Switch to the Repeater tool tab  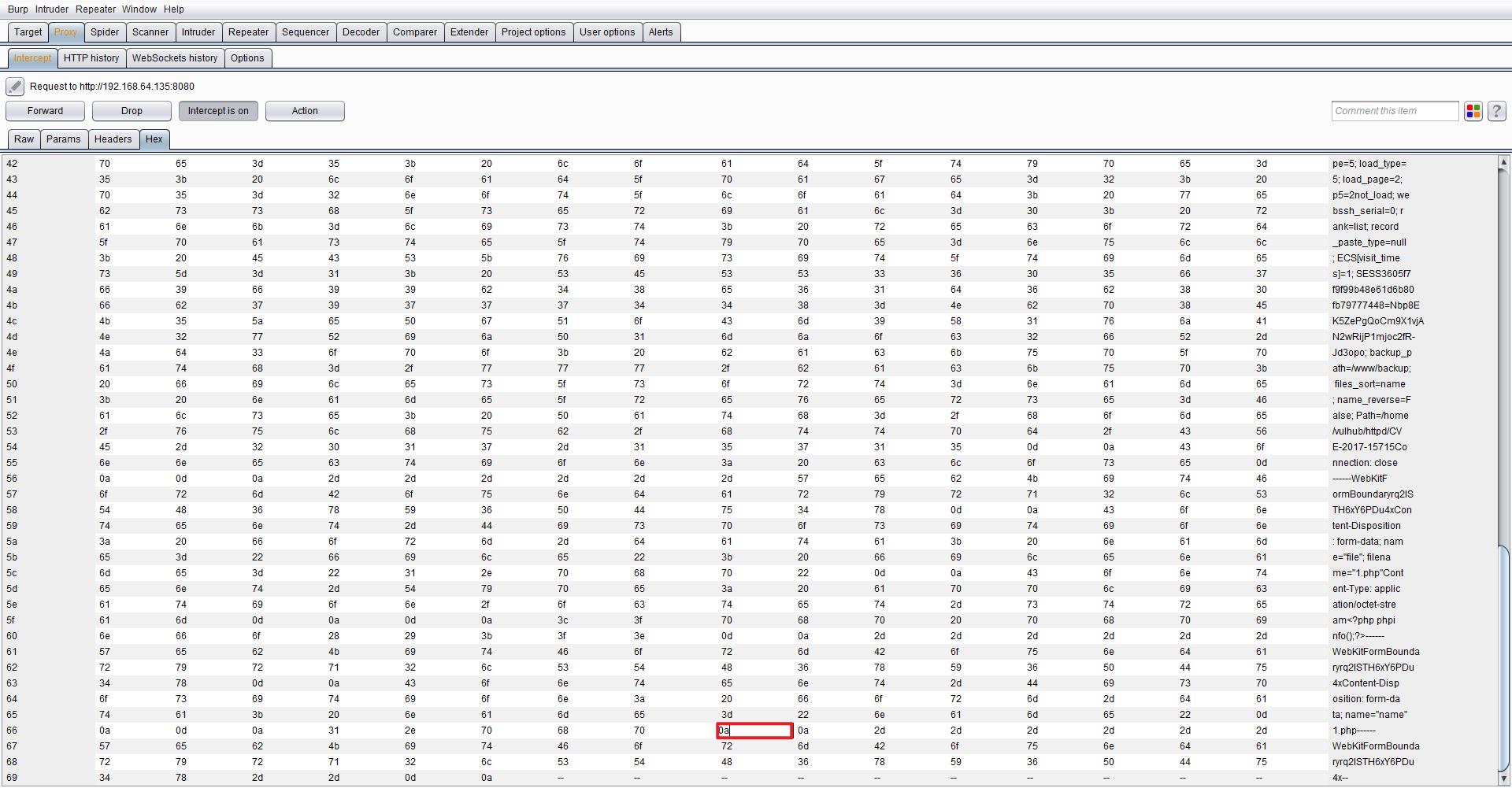(x=249, y=32)
